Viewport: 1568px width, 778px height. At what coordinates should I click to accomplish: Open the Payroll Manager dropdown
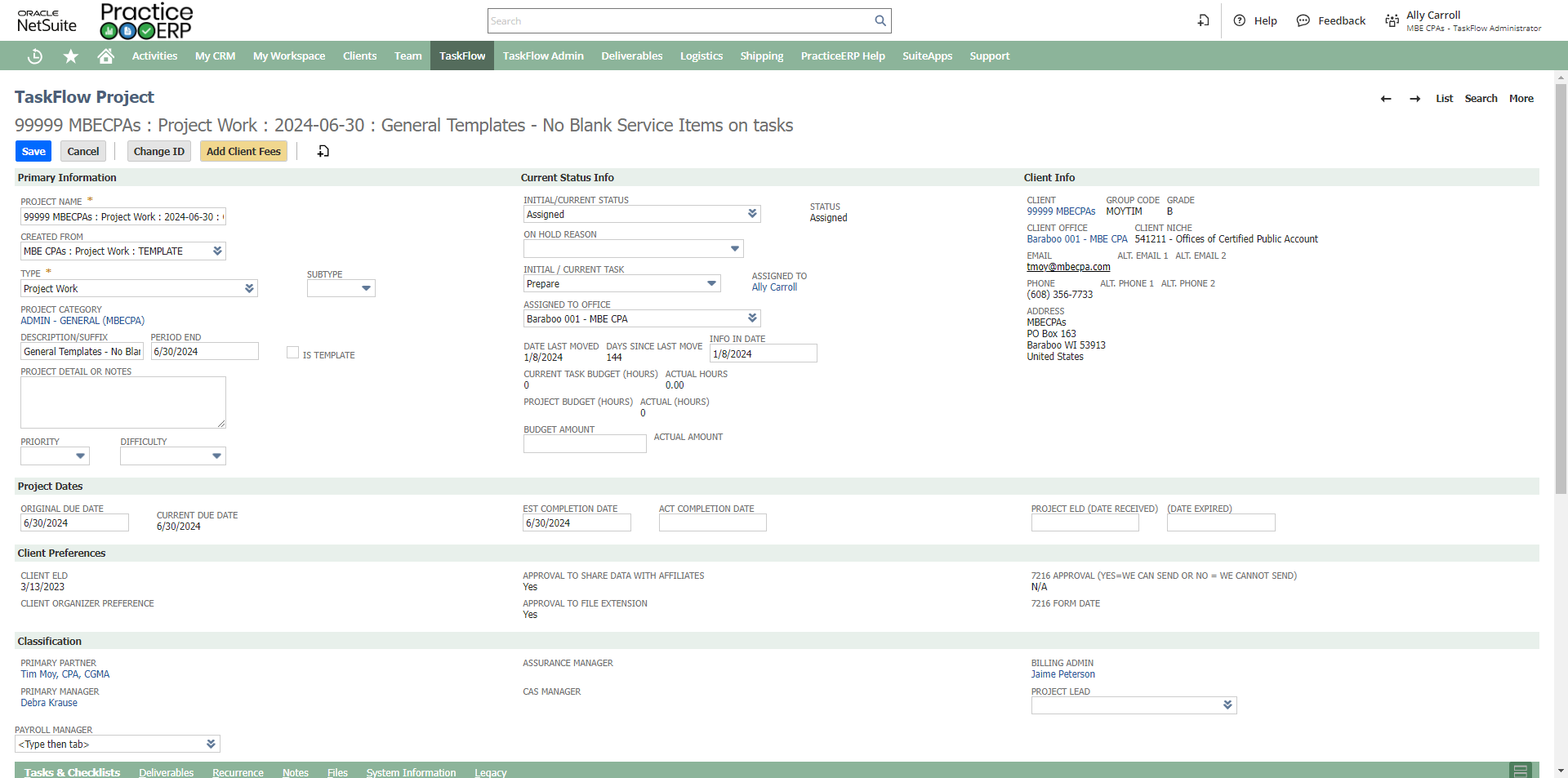pyautogui.click(x=211, y=745)
